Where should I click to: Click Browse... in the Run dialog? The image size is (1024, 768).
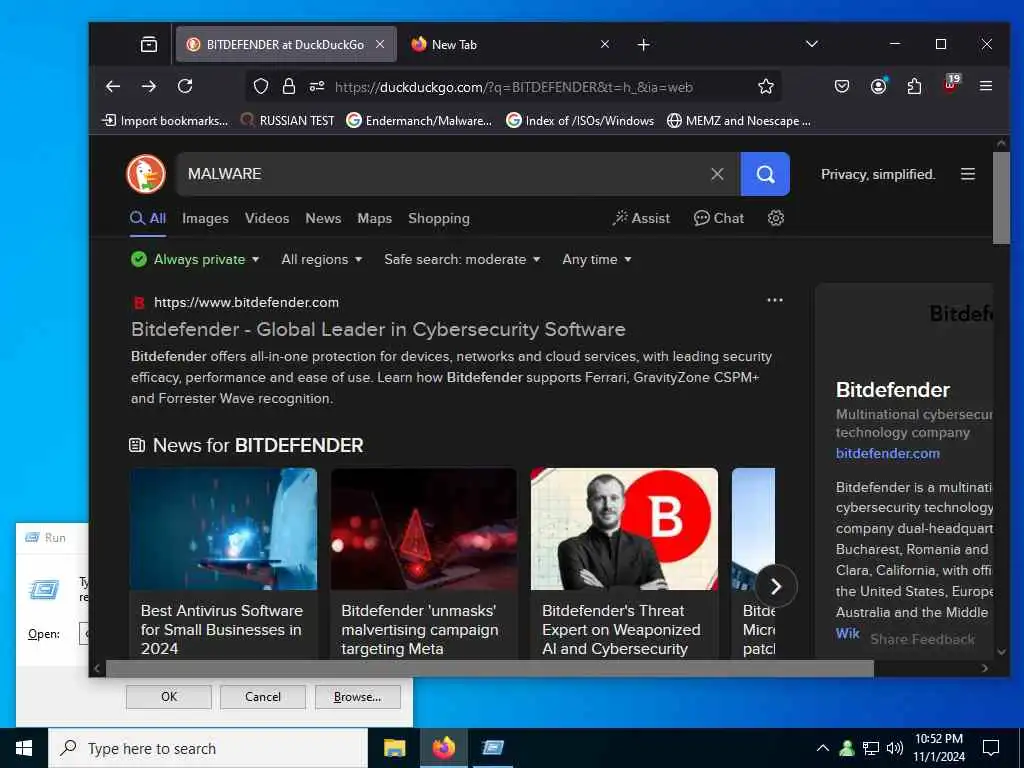coord(357,697)
